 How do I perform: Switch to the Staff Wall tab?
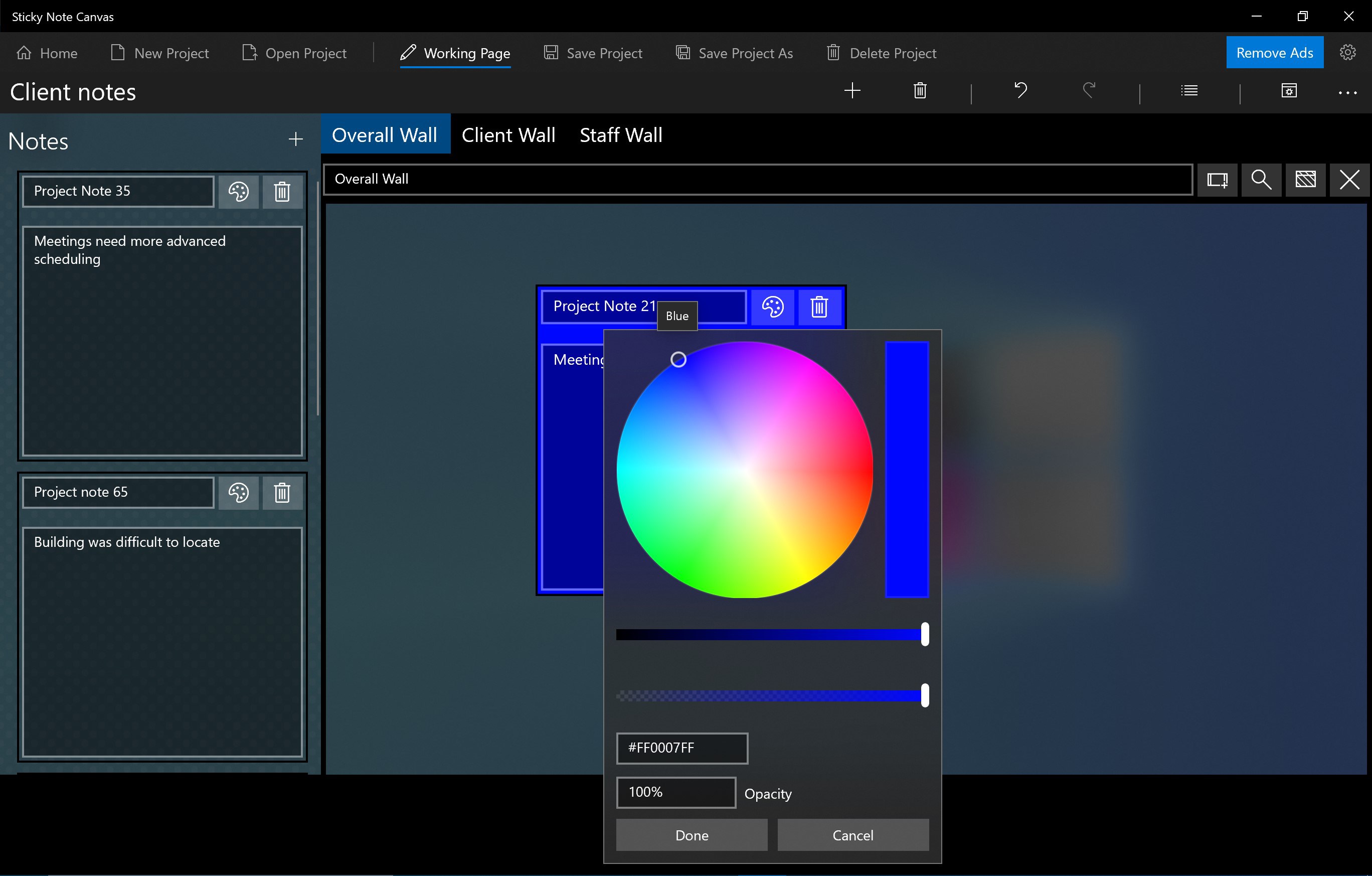(x=620, y=133)
